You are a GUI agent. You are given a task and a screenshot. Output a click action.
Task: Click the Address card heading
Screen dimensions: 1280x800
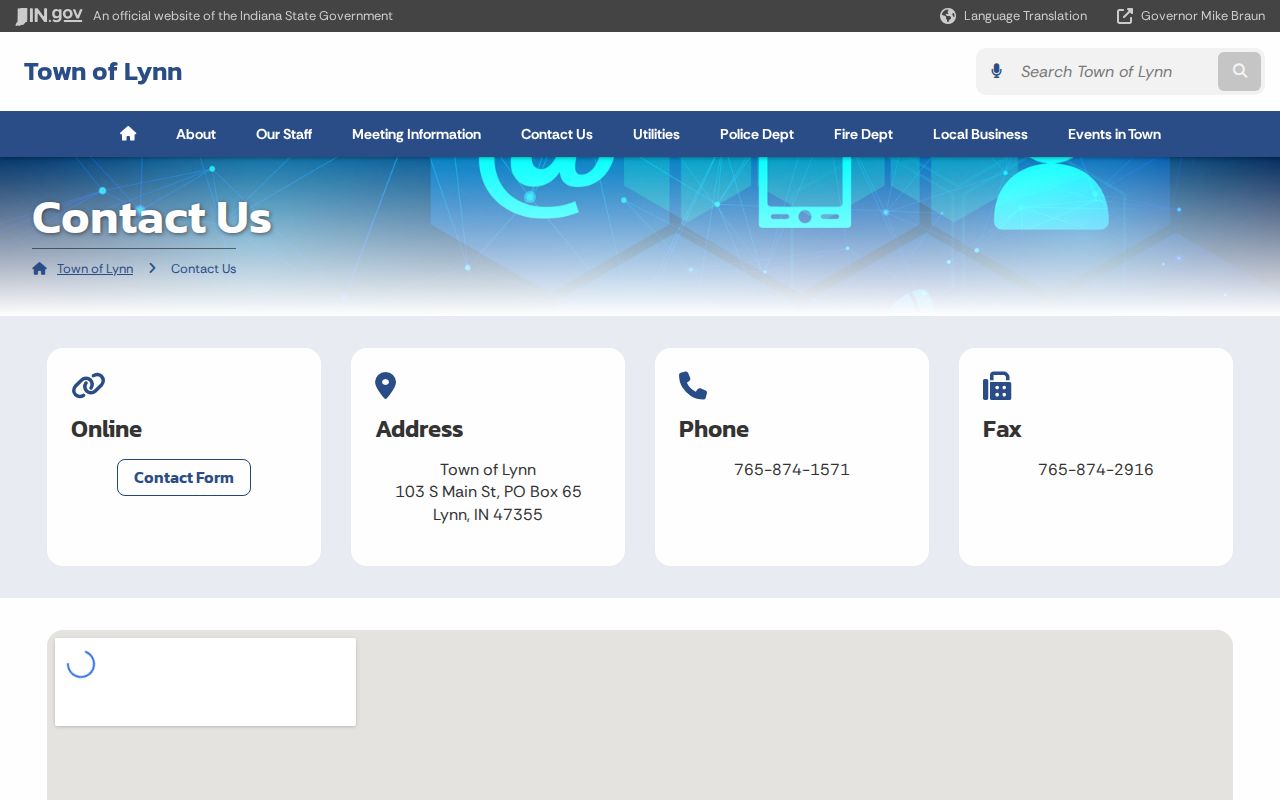419,429
